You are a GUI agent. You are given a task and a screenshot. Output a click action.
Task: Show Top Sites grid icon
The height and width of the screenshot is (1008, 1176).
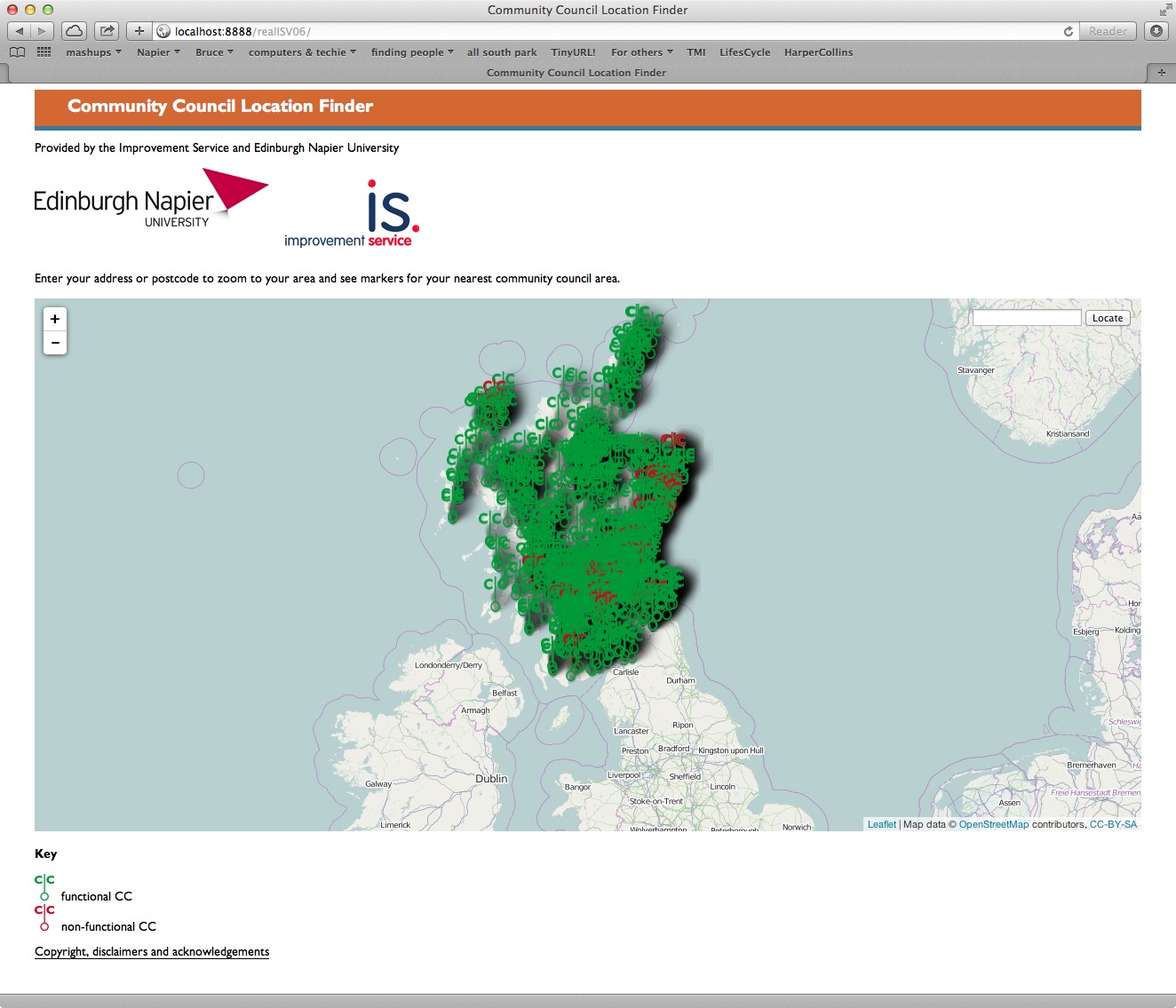(44, 52)
